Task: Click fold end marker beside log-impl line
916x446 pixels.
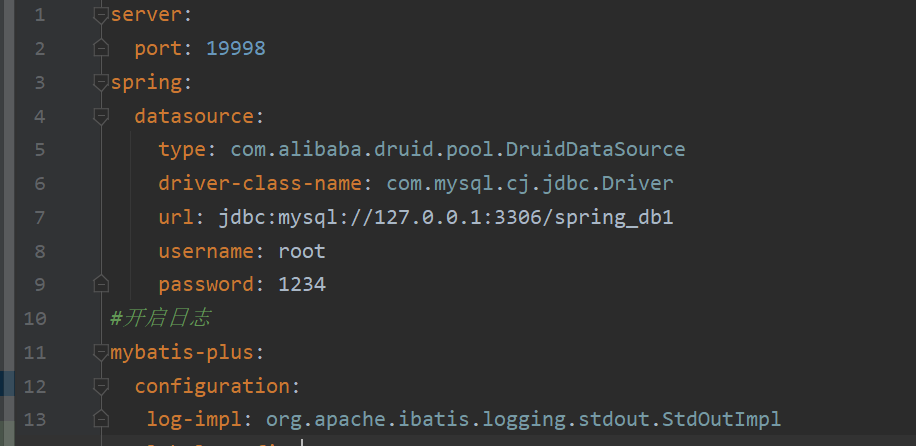Action: pyautogui.click(x=100, y=420)
